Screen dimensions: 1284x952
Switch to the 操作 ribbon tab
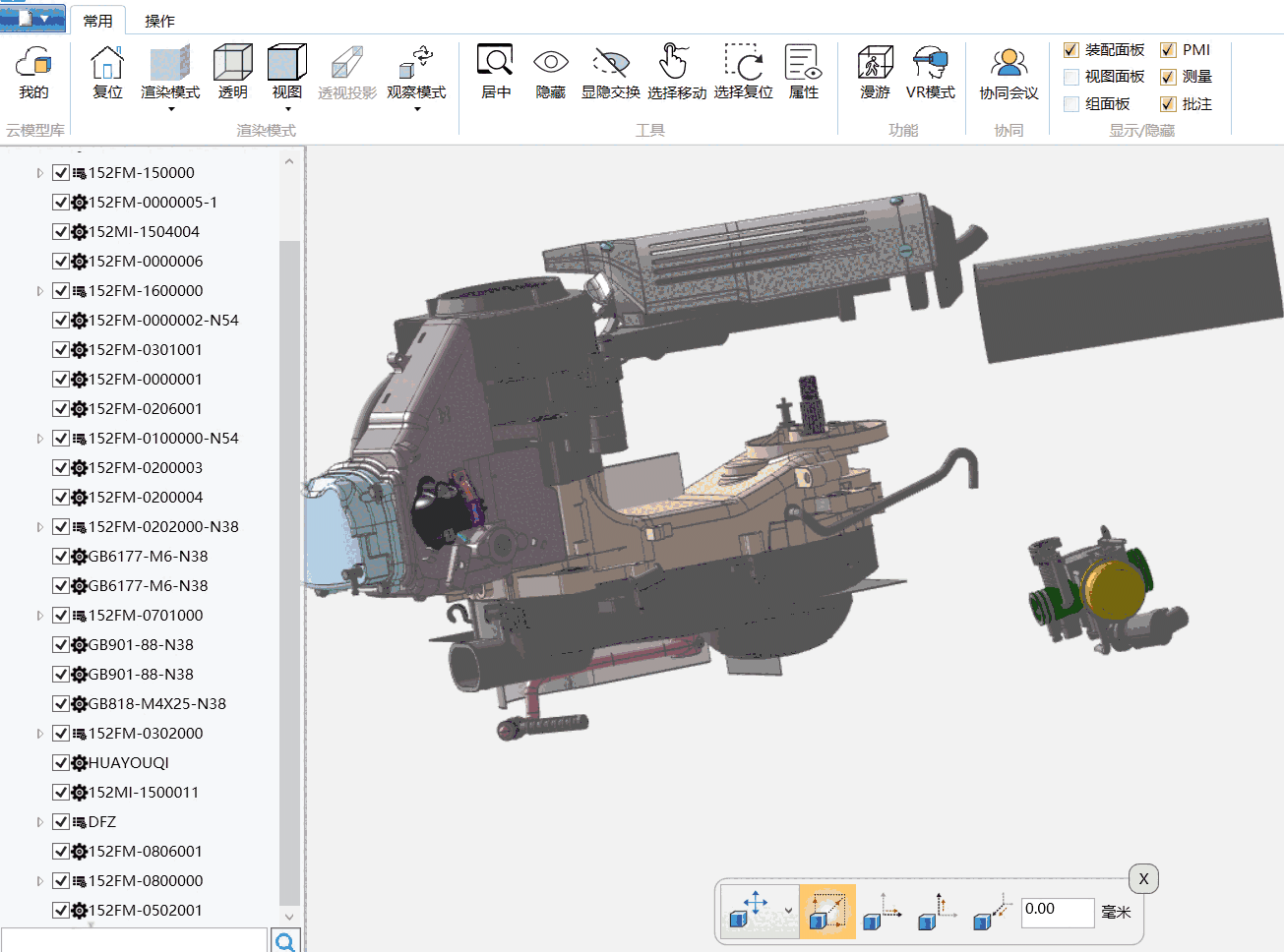tap(159, 21)
